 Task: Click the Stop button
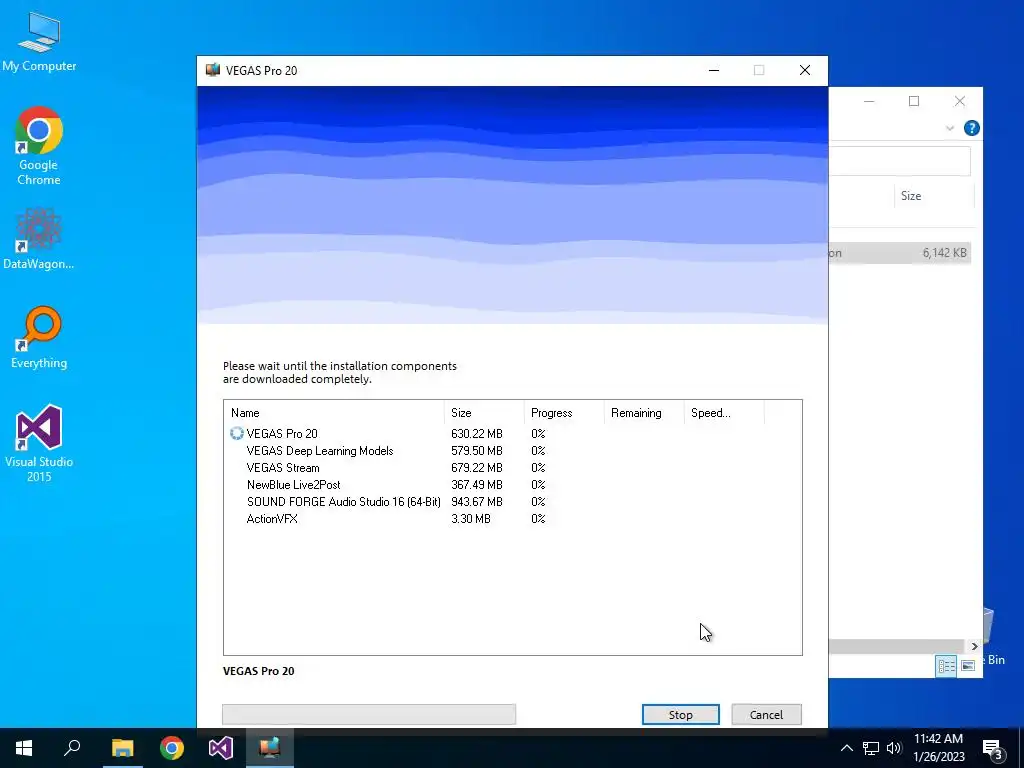point(680,714)
